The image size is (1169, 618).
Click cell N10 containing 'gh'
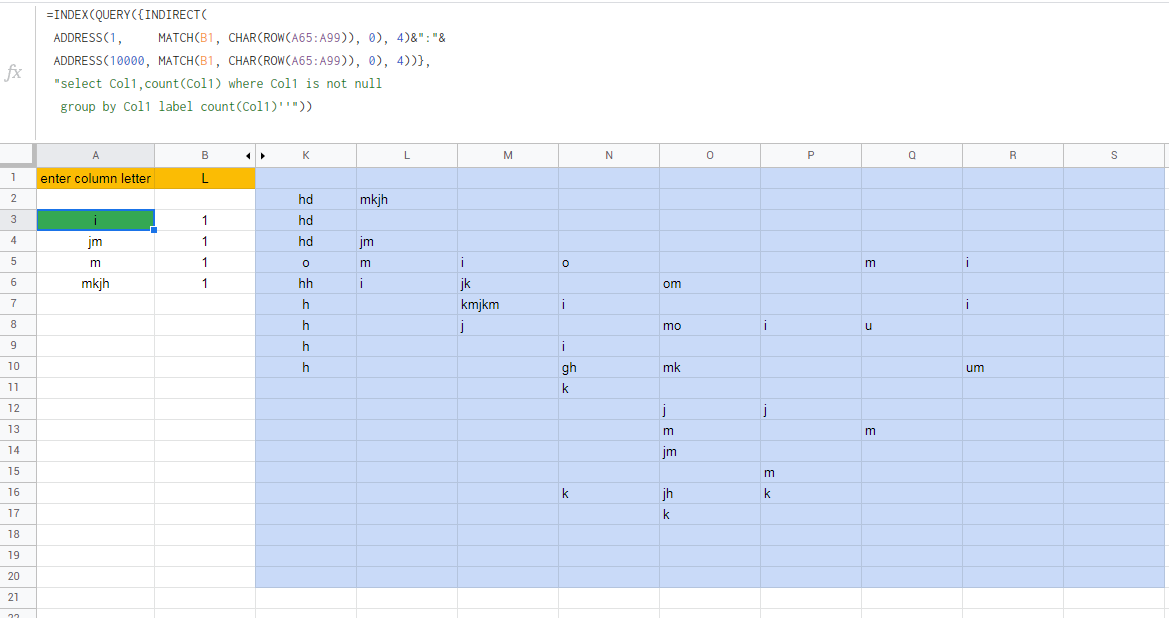[609, 367]
